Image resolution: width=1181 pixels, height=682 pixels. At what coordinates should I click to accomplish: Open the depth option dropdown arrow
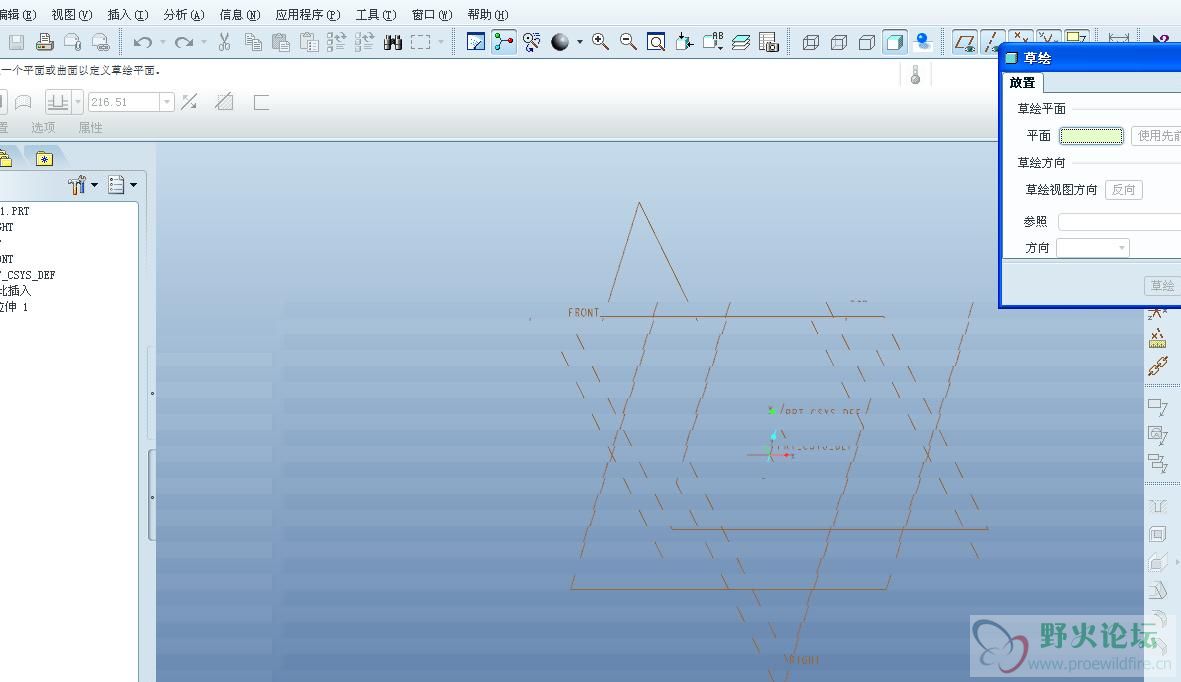[78, 102]
